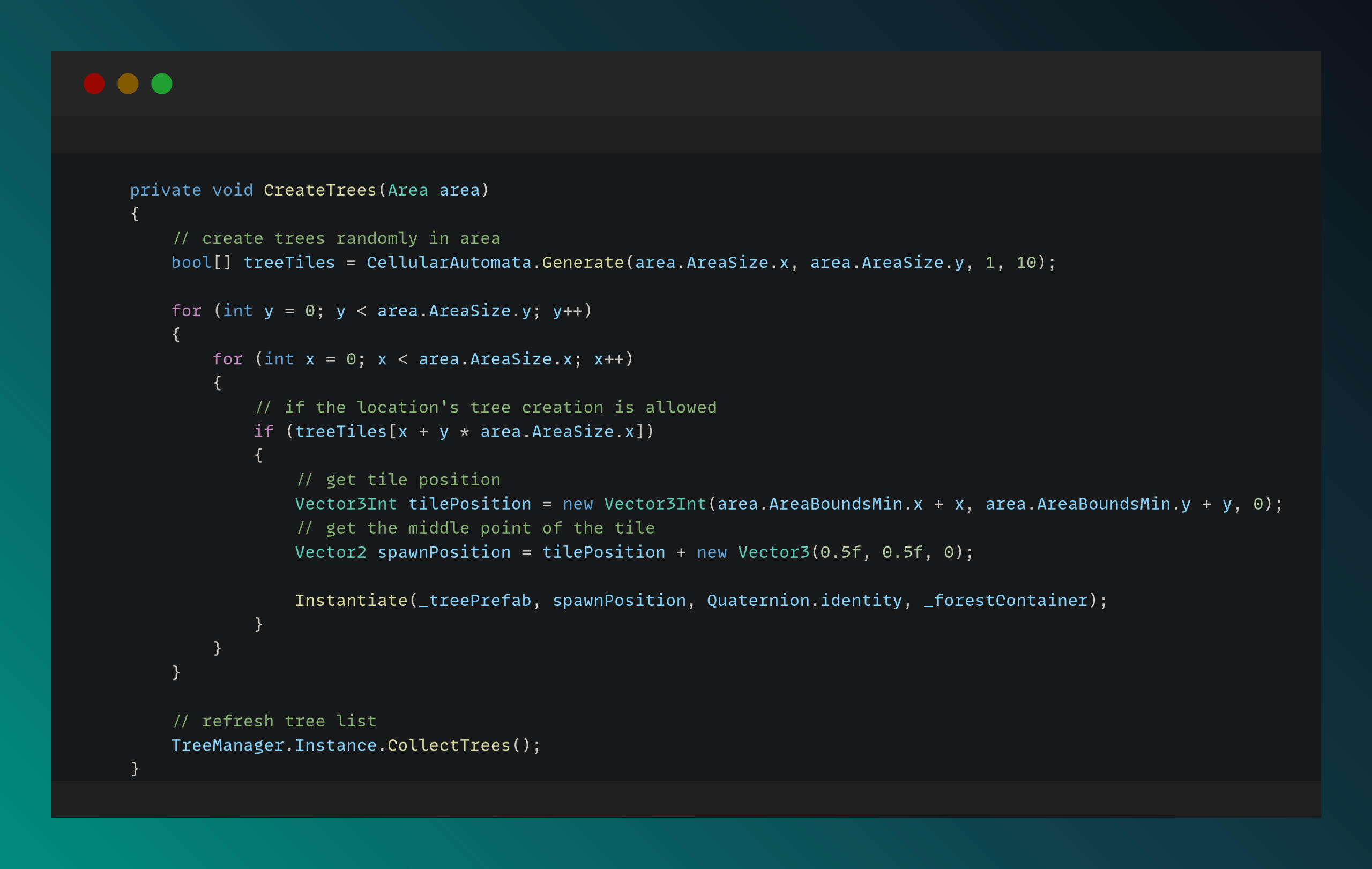Screen dimensions: 1372x869
Task: Click the 'refresh tree list' comment
Action: click(x=274, y=722)
